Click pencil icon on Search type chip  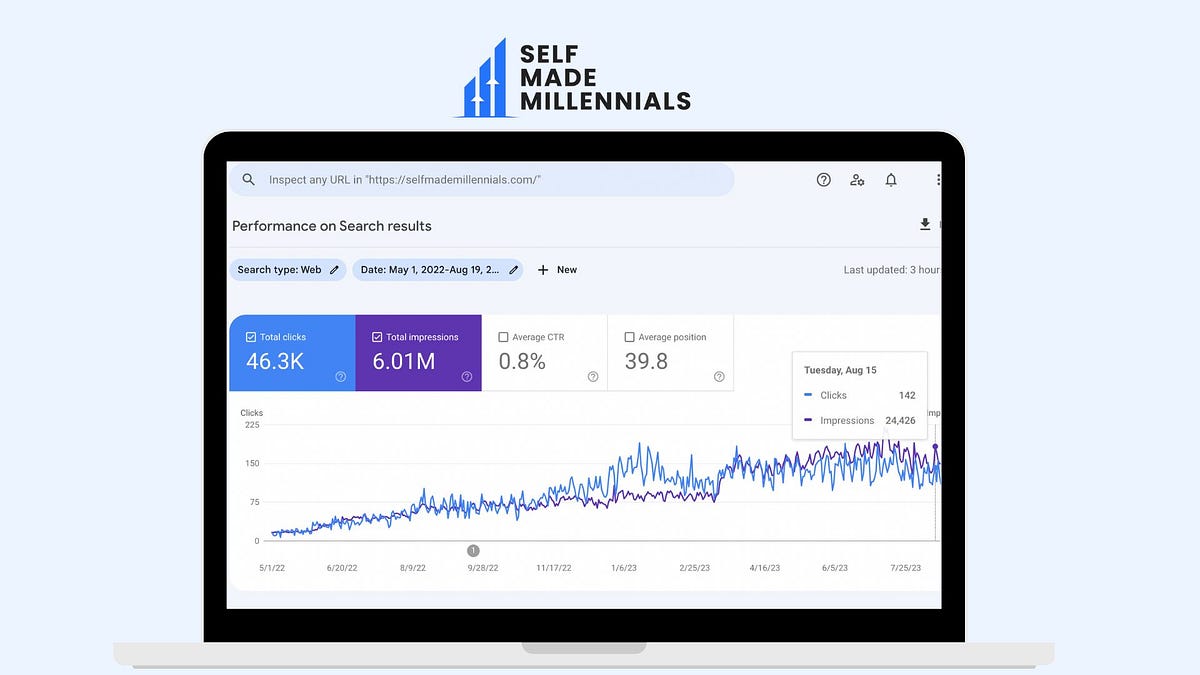(x=335, y=270)
